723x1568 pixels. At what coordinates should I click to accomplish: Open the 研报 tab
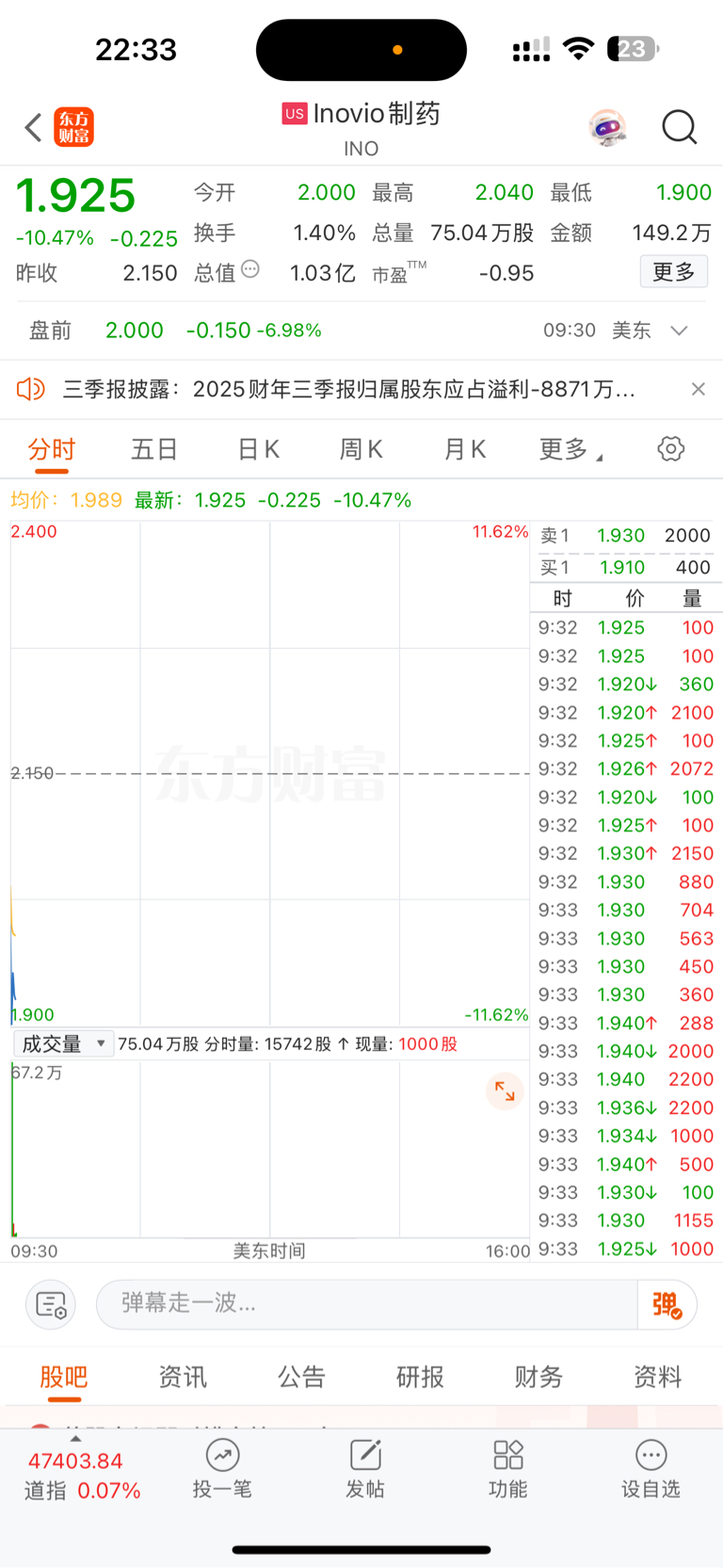pyautogui.click(x=420, y=1377)
